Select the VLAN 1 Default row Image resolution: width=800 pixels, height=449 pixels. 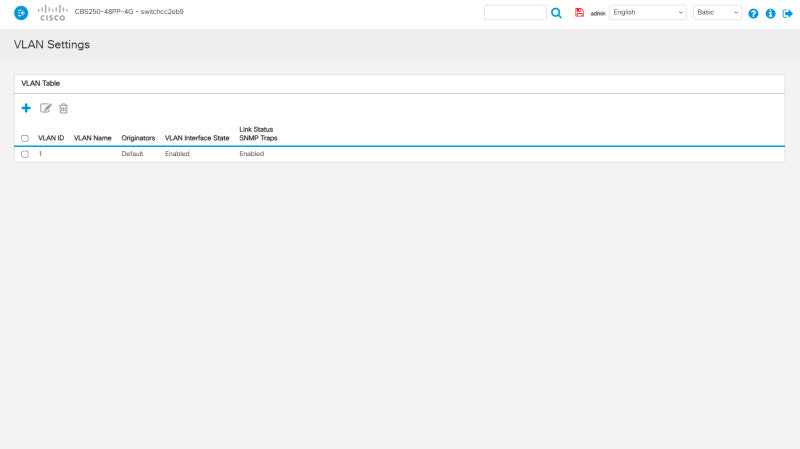[x=399, y=154]
